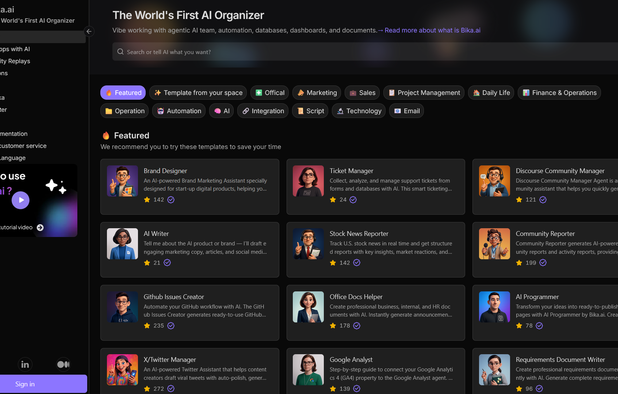Select the Finance & Operations tab
This screenshot has height=394, width=618.
coord(559,93)
